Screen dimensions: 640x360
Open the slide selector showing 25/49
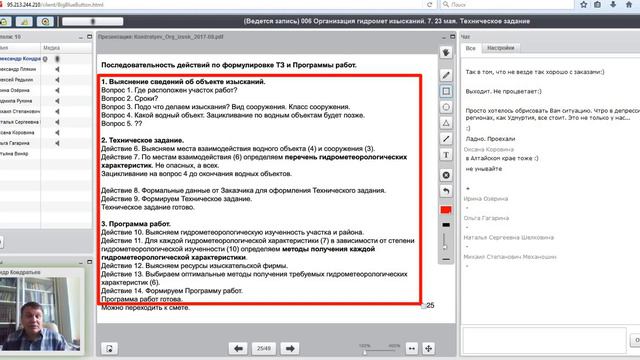(x=264, y=348)
